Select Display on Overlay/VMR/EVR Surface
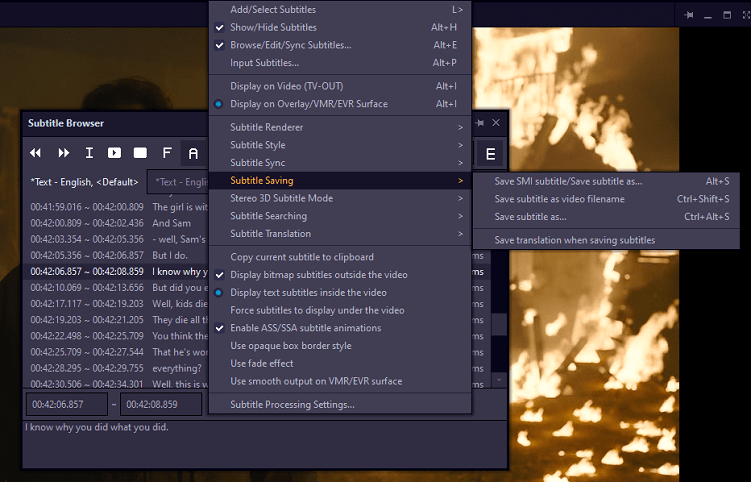751x482 pixels. point(340,104)
